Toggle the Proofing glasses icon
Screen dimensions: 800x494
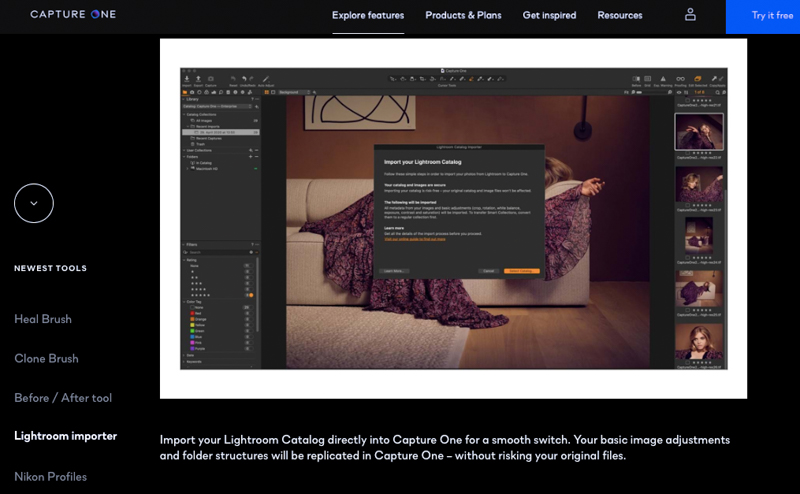681,79
